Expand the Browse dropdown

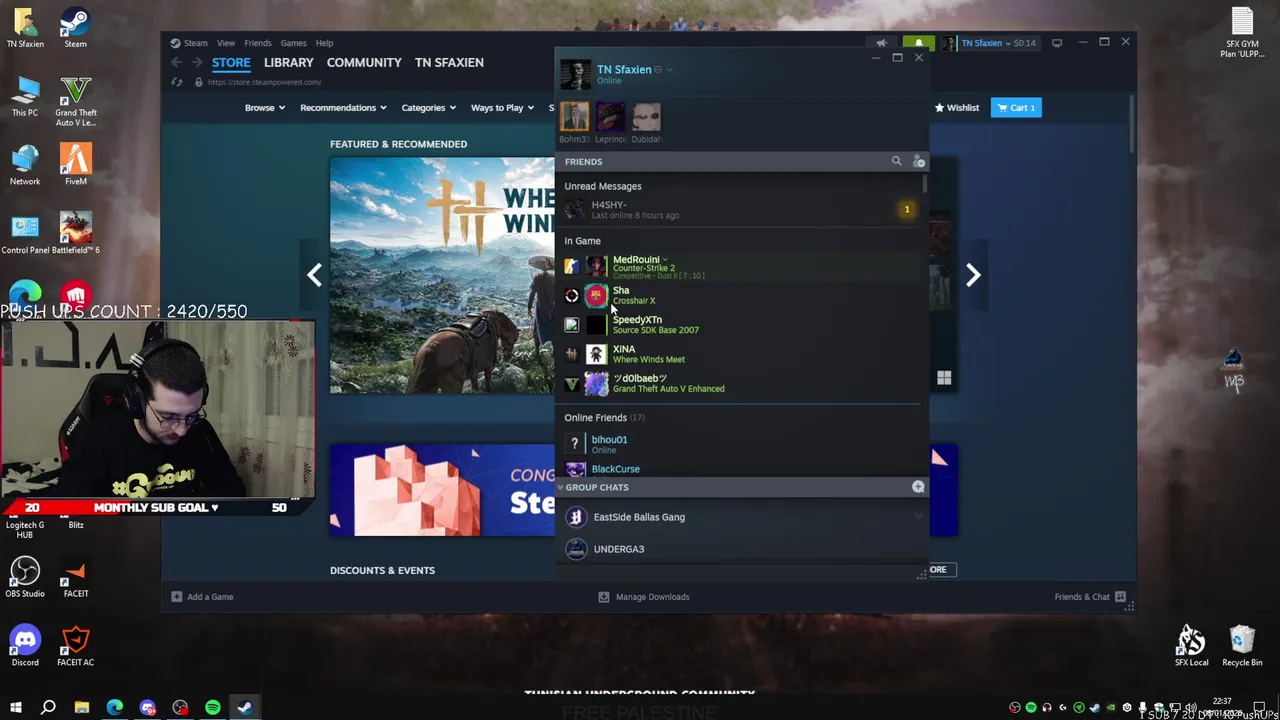pos(266,108)
